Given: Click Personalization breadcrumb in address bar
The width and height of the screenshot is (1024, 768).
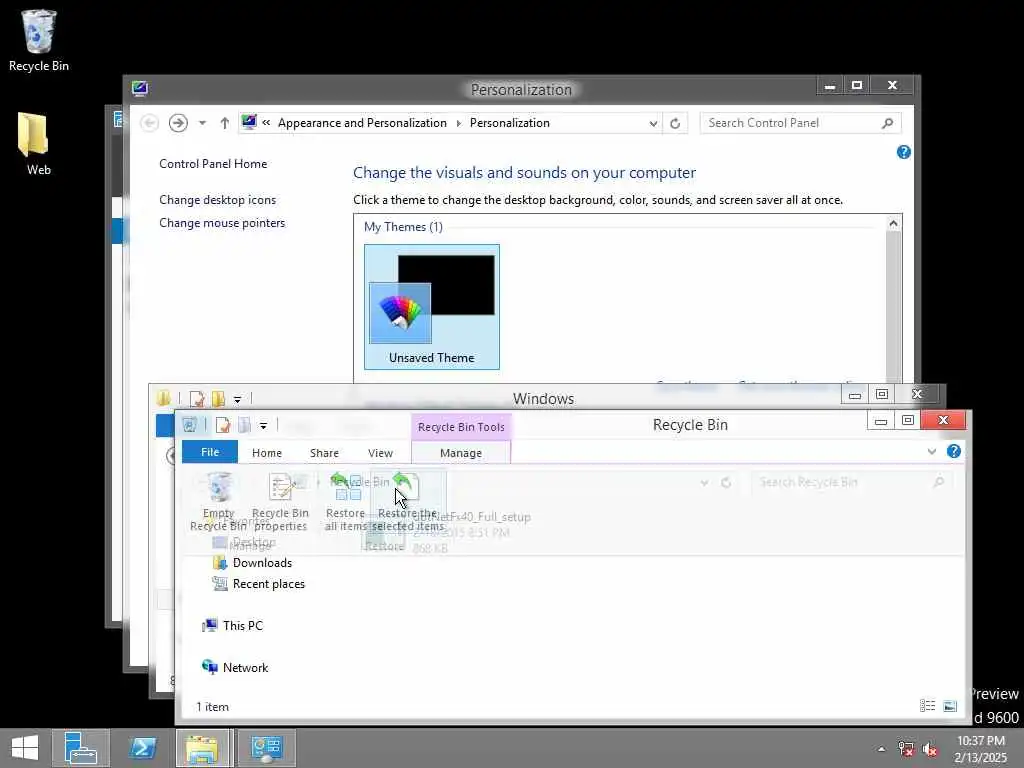Looking at the screenshot, I should pyautogui.click(x=510, y=123).
